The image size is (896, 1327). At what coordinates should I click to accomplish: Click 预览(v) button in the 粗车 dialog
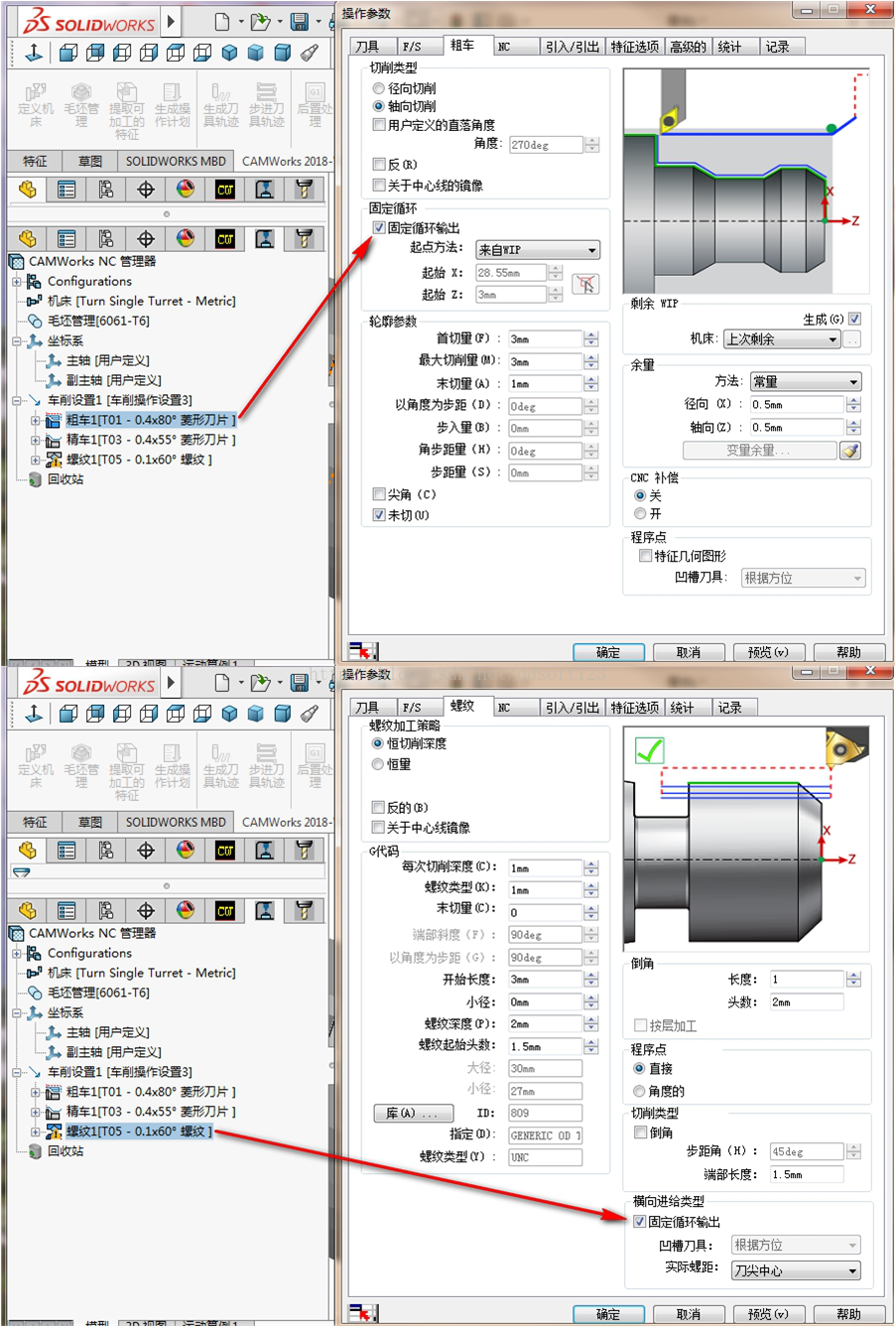click(x=768, y=652)
